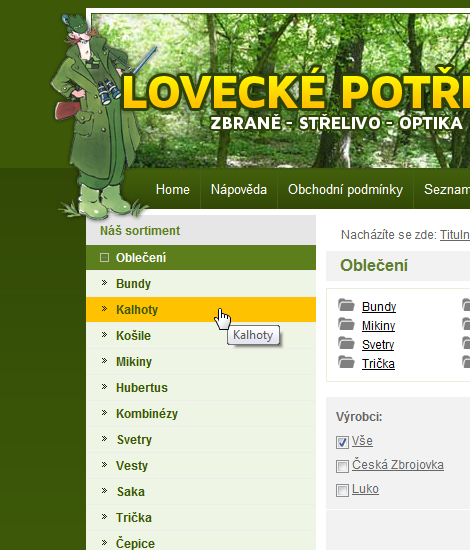
Task: Click arrow icon next to Vesty
Action: point(104,464)
